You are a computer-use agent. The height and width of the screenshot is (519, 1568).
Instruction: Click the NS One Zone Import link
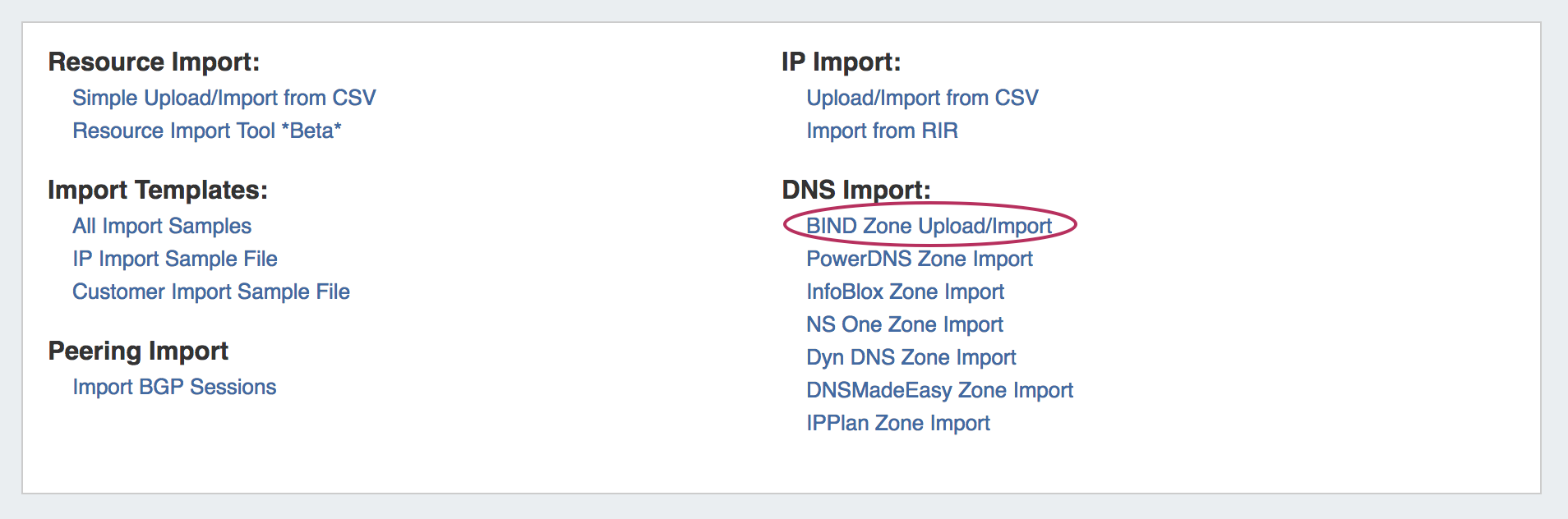click(904, 324)
